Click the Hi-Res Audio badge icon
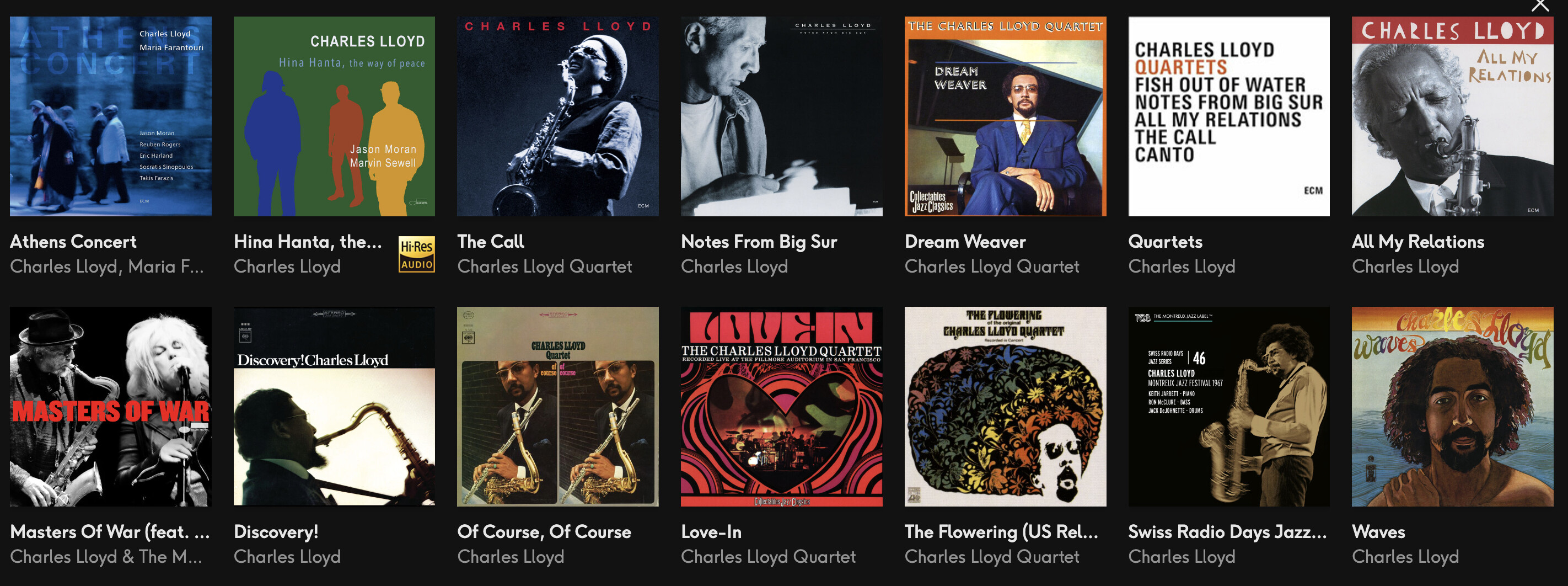The height and width of the screenshot is (586, 1568). [x=417, y=254]
